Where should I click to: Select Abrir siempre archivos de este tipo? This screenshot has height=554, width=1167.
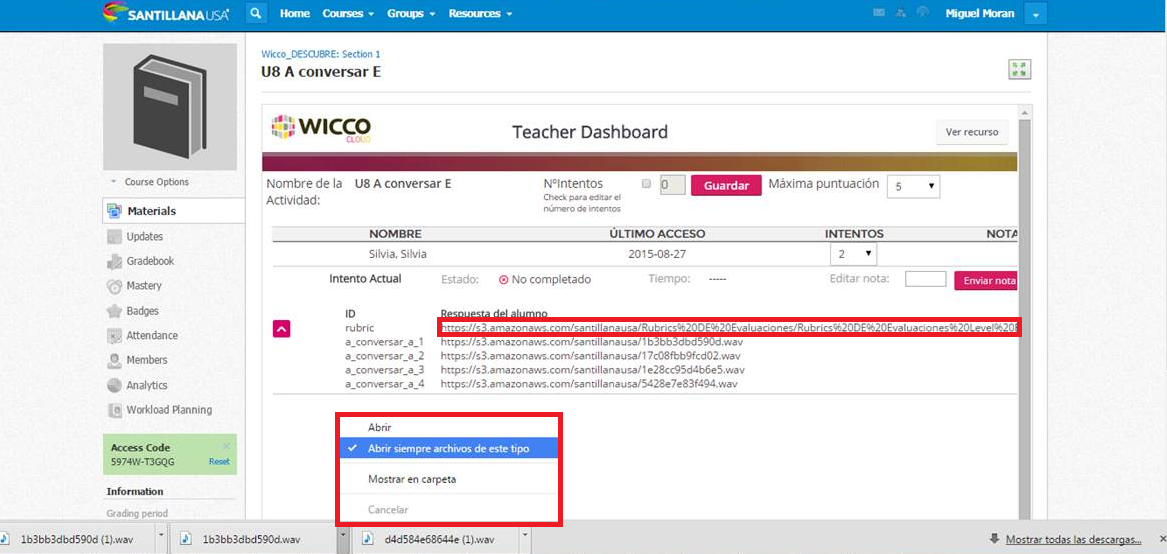(x=448, y=448)
